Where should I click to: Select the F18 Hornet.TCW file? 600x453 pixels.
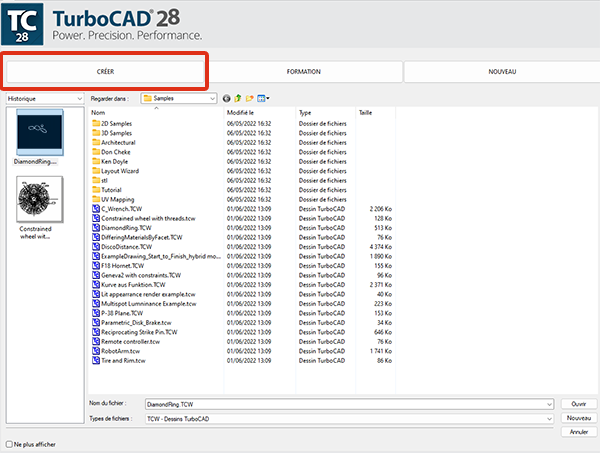tap(118, 266)
